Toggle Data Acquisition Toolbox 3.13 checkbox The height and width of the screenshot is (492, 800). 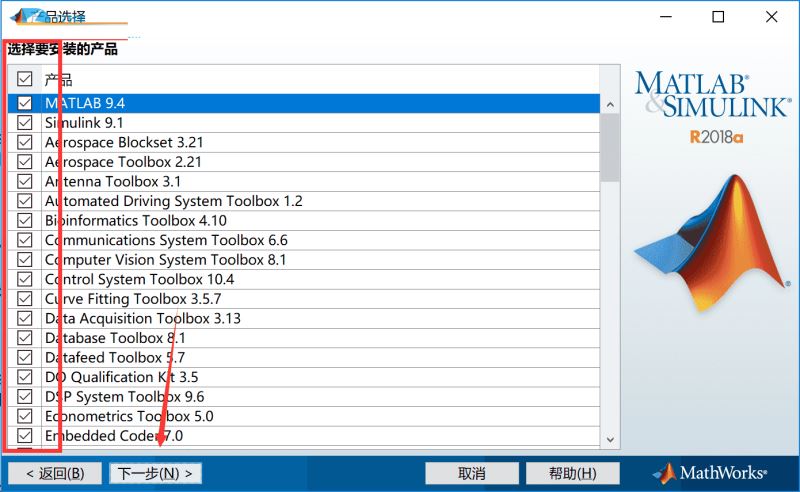24,318
